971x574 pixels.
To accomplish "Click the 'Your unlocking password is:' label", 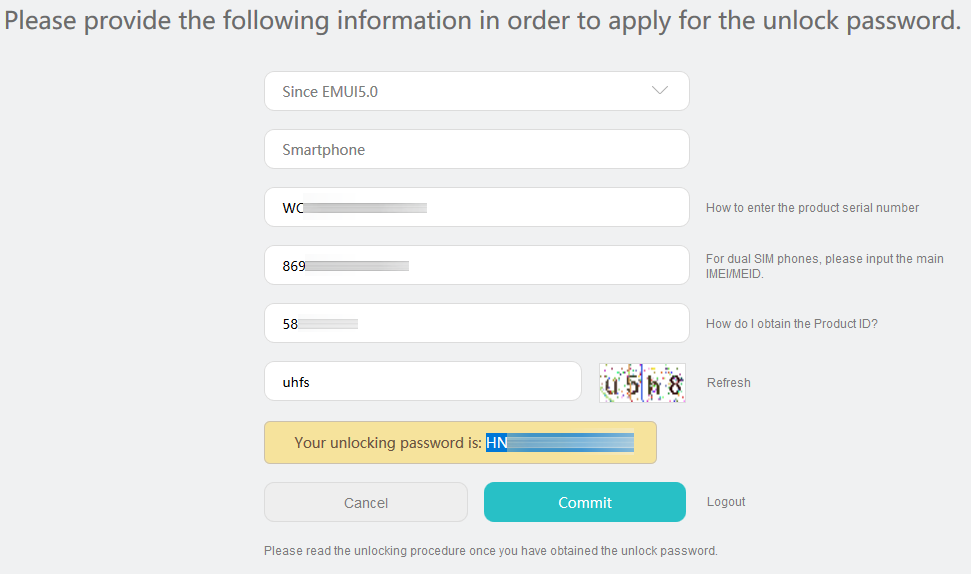I will [x=388, y=443].
